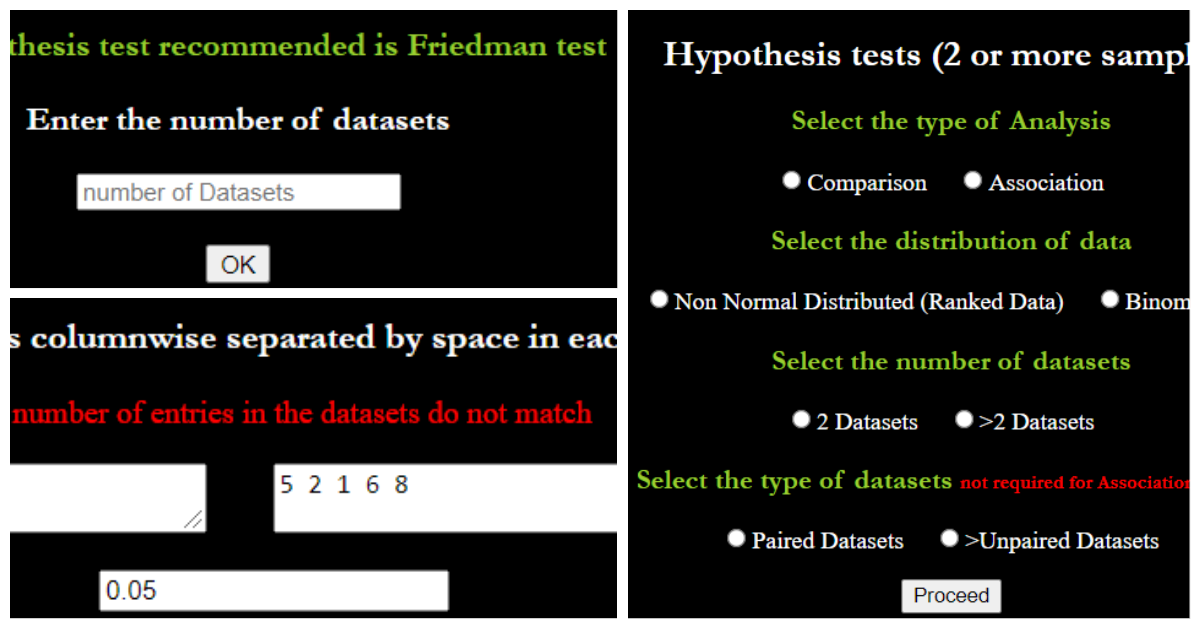Choose the Binomial distribution radio option
Screen dimensions: 1200x628
point(1109,300)
